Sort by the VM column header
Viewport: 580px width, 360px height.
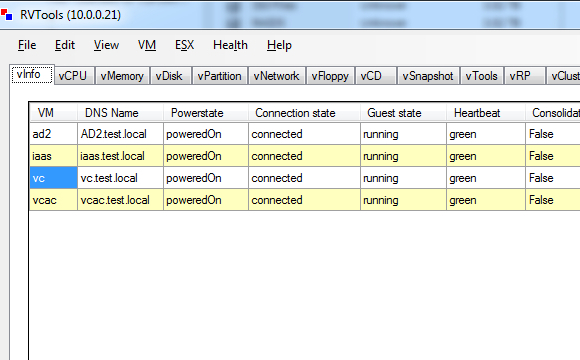click(53, 112)
